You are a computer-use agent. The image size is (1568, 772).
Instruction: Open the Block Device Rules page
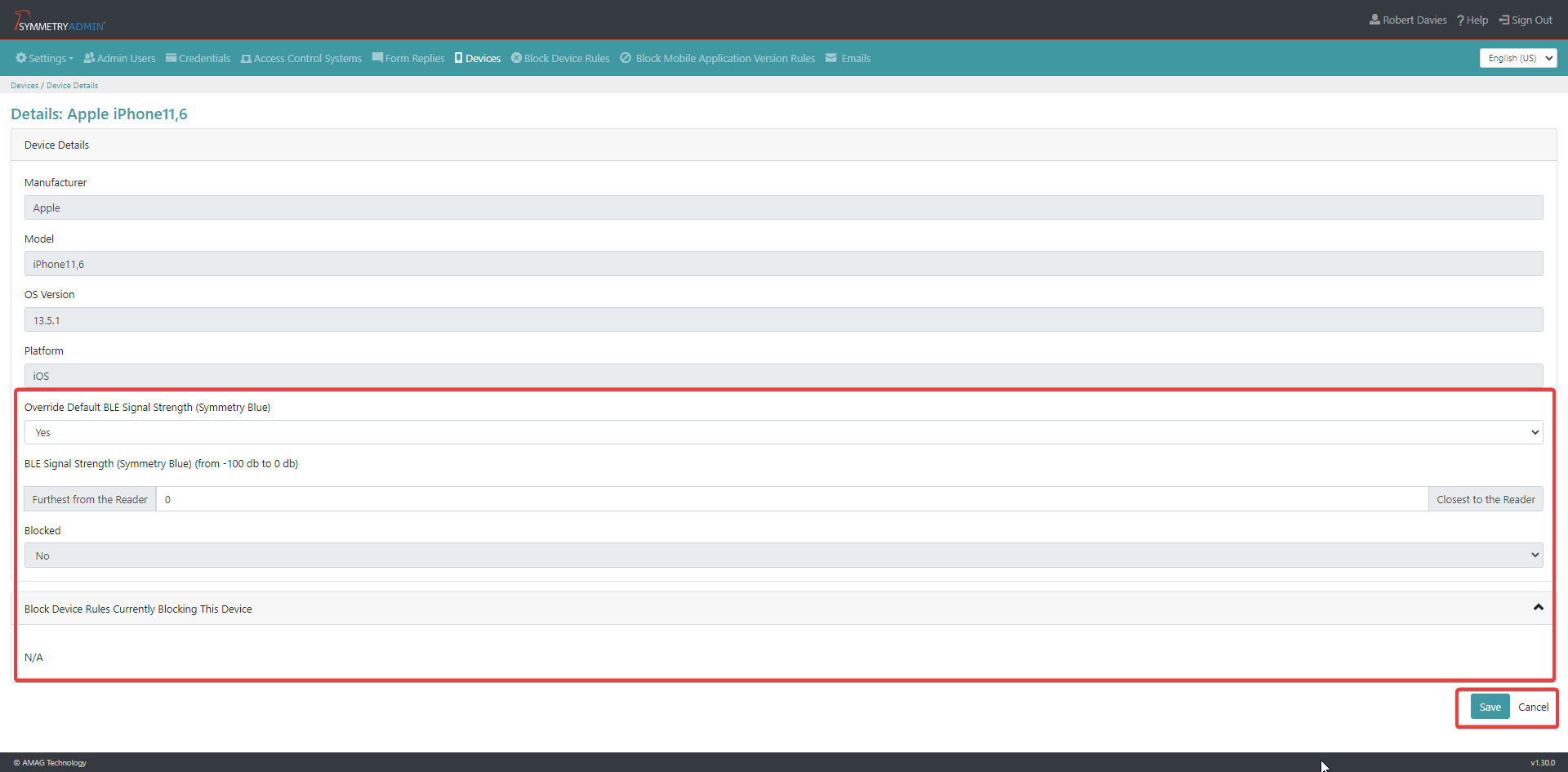(x=560, y=58)
